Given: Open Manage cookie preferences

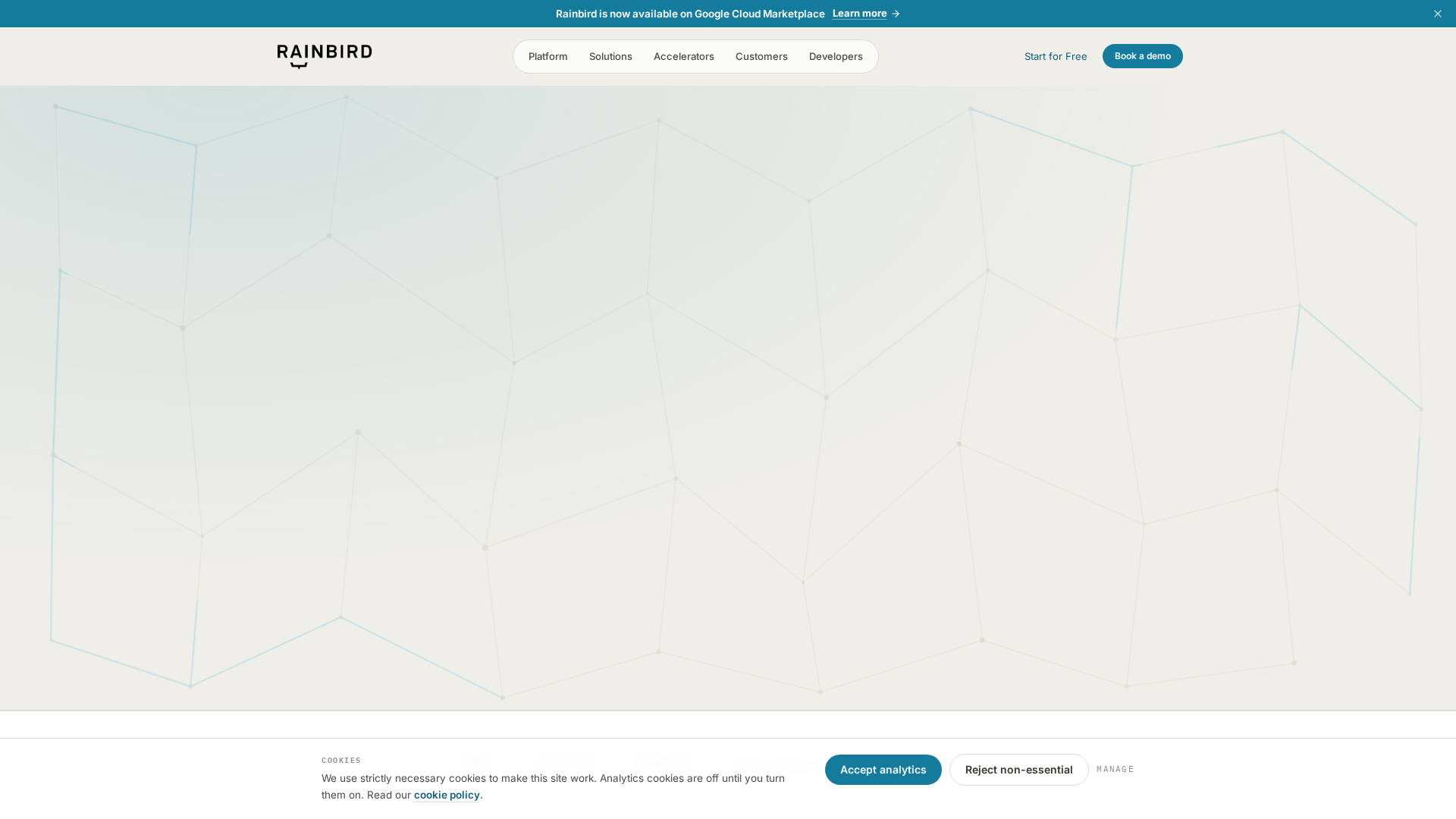Looking at the screenshot, I should click(x=1115, y=769).
